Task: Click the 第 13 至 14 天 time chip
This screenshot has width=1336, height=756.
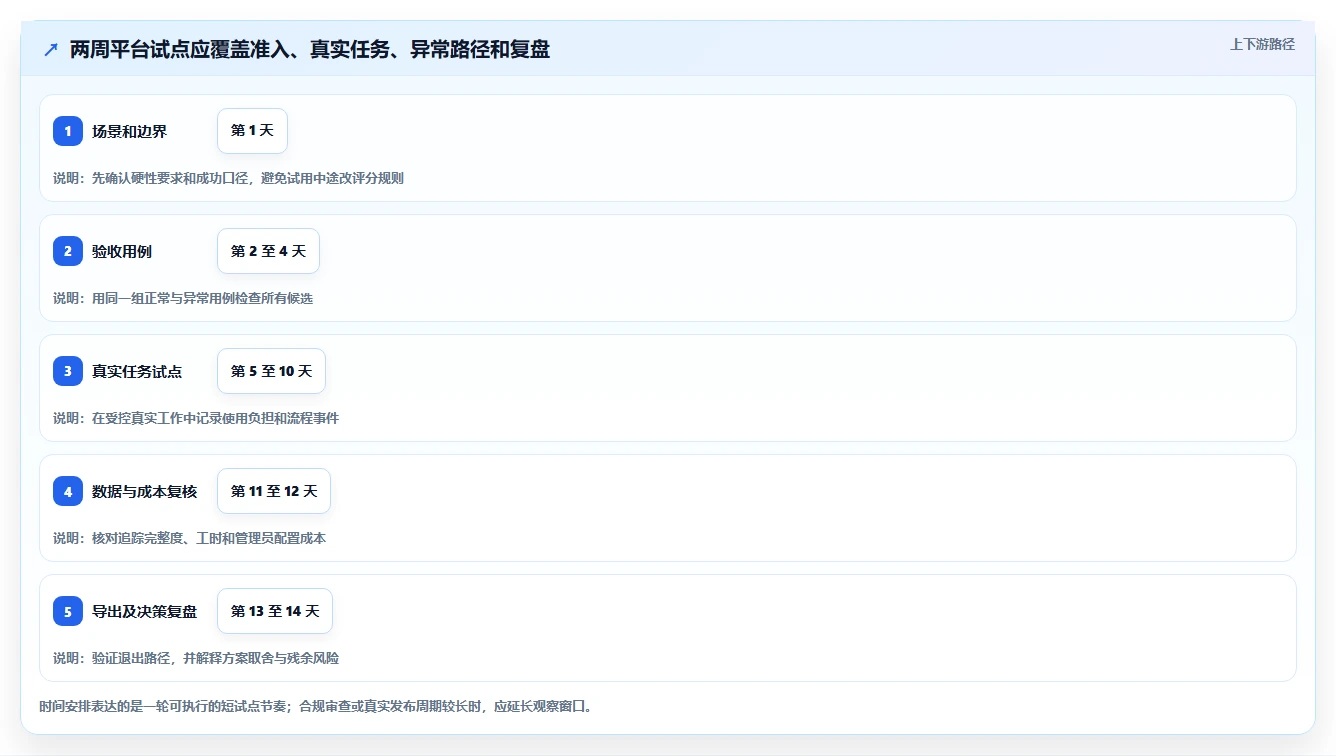Action: (x=275, y=611)
